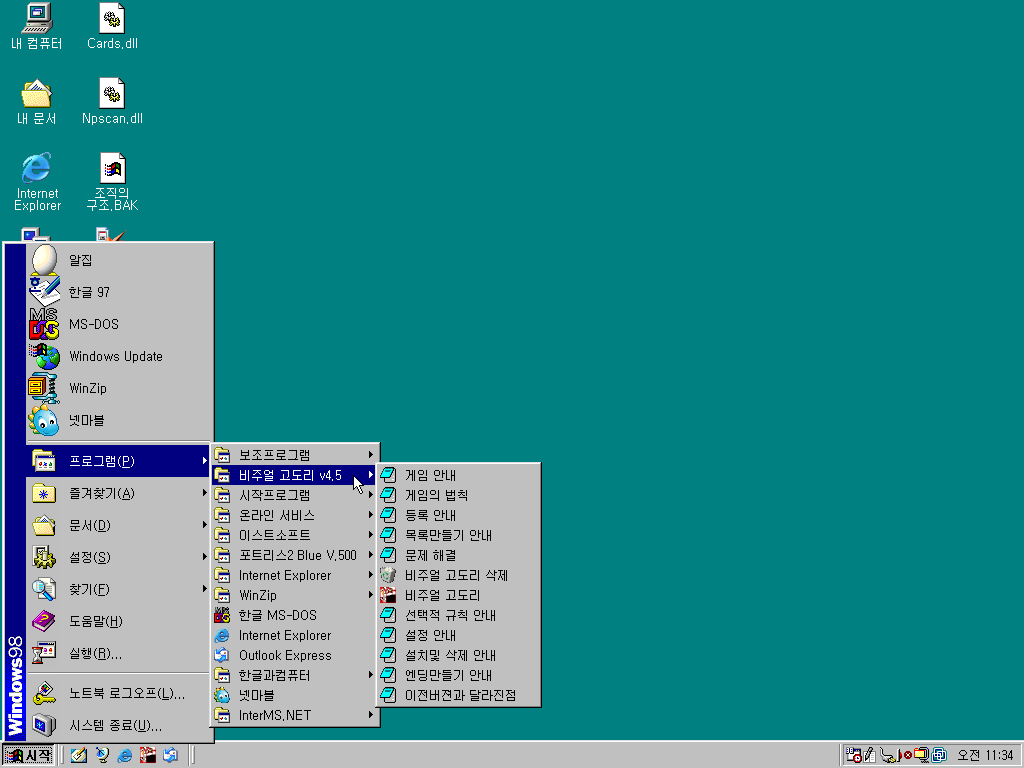Viewport: 1024px width, 768px height.
Task: Expand the 보조프로그램 folder
Action: point(295,455)
